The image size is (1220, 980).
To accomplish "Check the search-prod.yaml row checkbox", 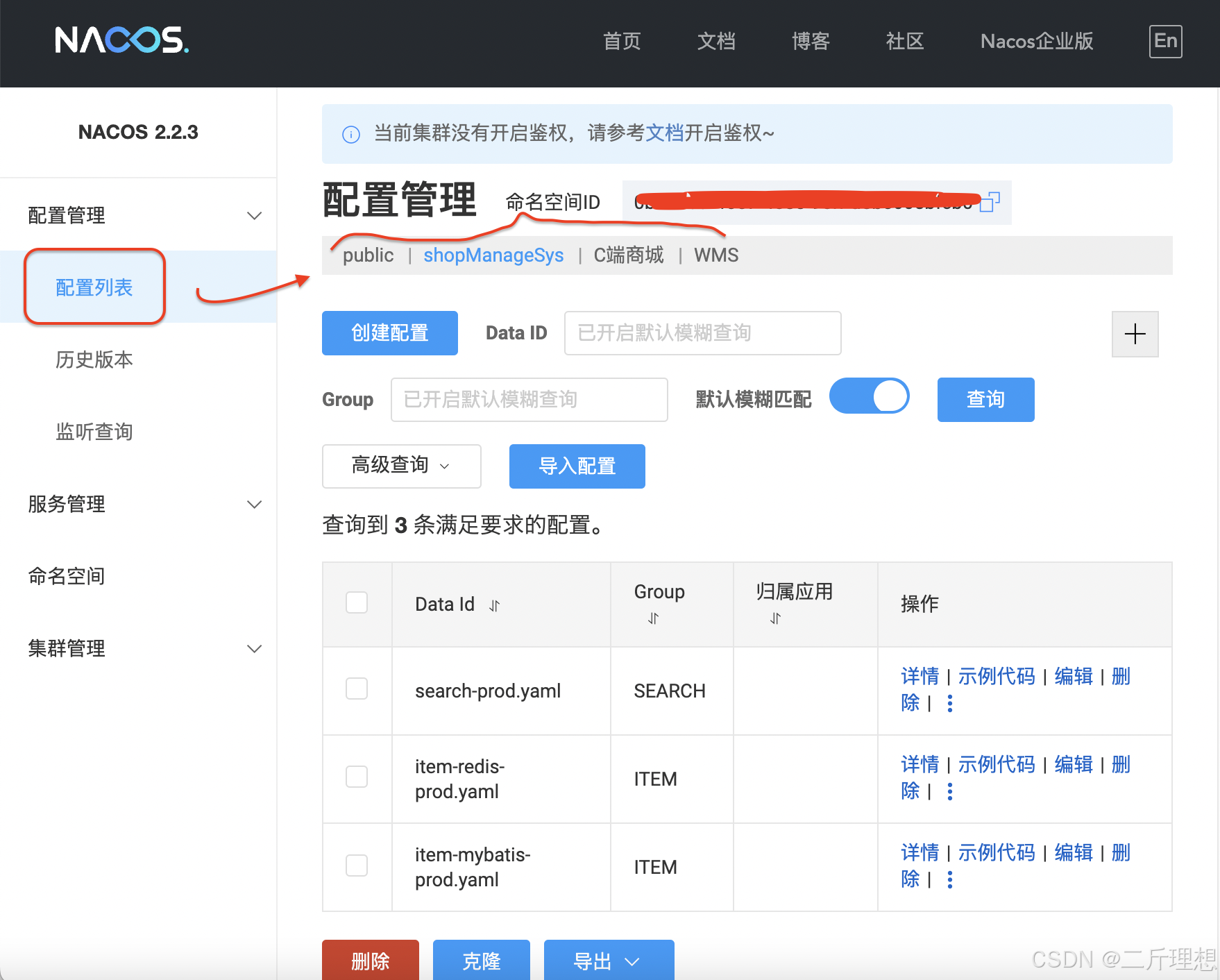I will point(357,688).
